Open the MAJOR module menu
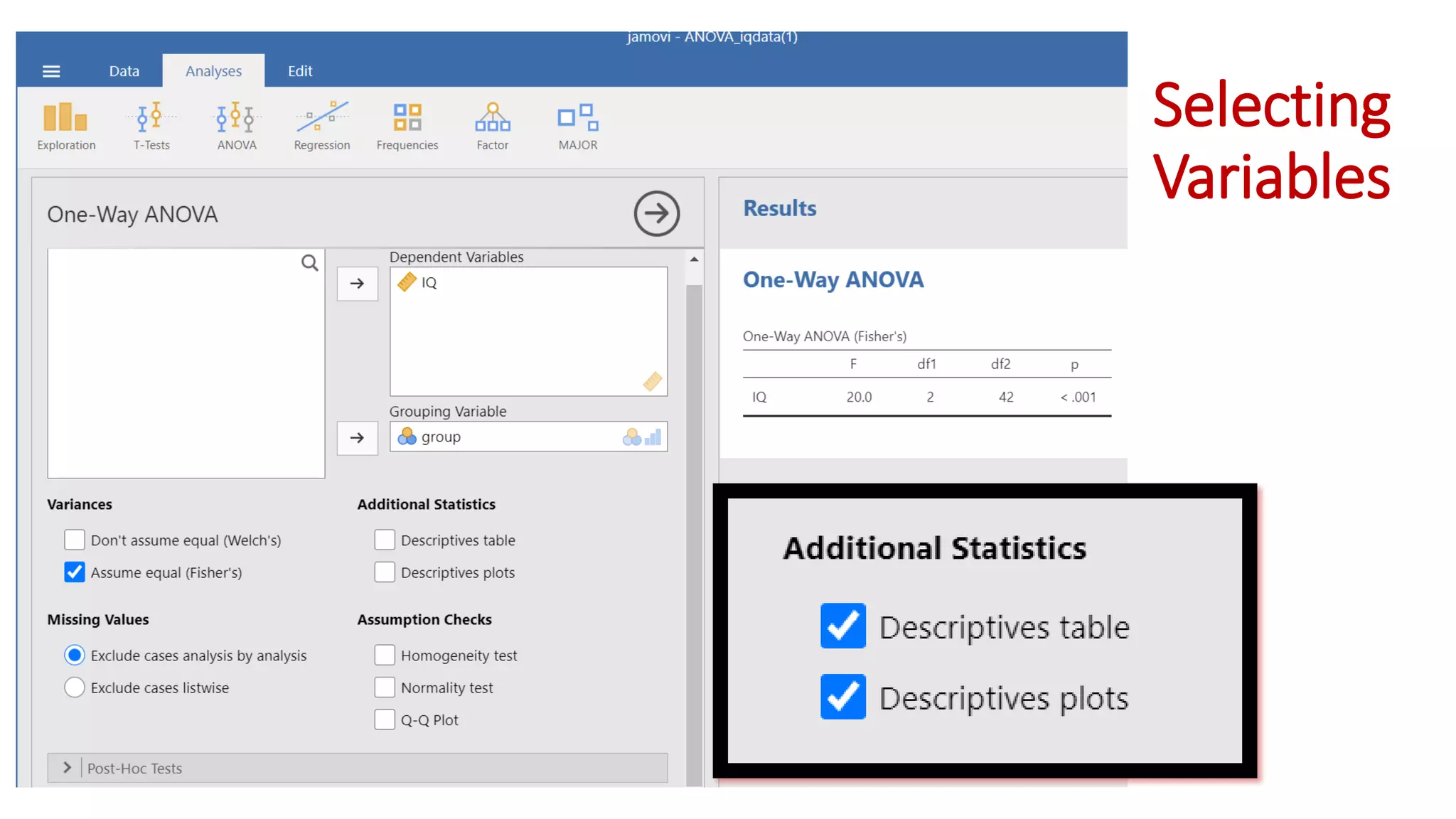Viewport: 1456px width, 819px height. [x=578, y=126]
